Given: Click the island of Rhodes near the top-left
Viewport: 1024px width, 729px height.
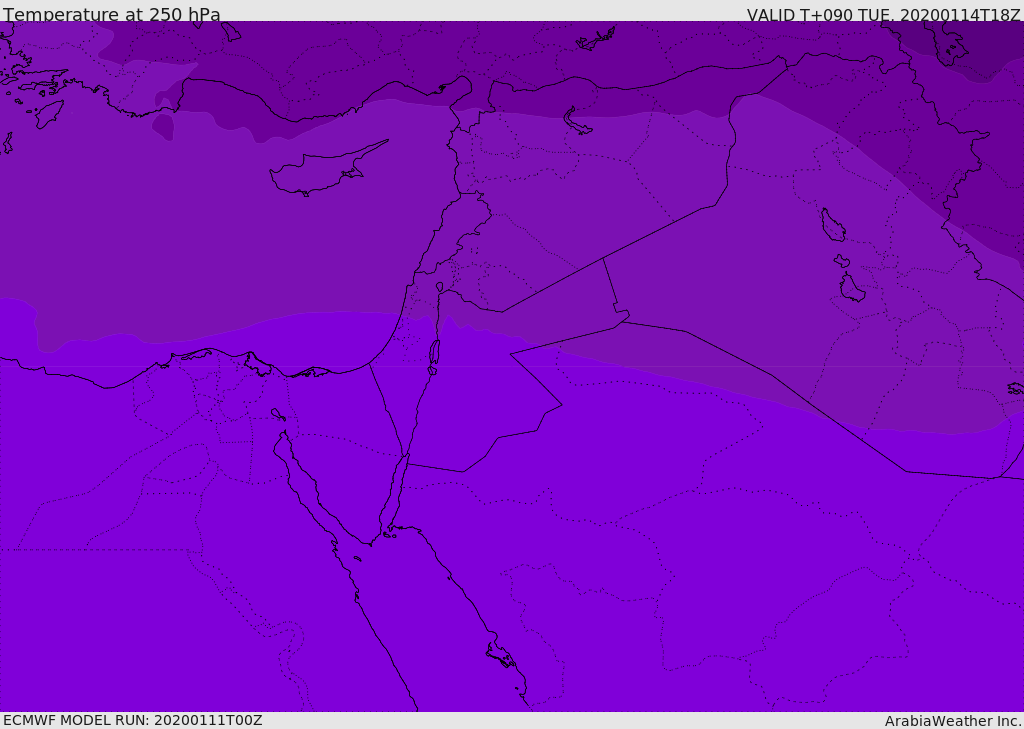Looking at the screenshot, I should tap(49, 113).
